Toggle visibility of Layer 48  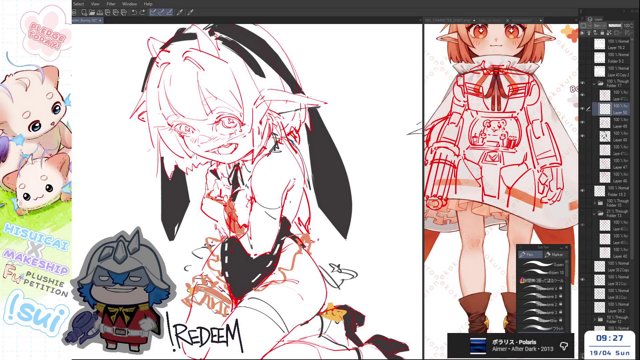[582, 136]
